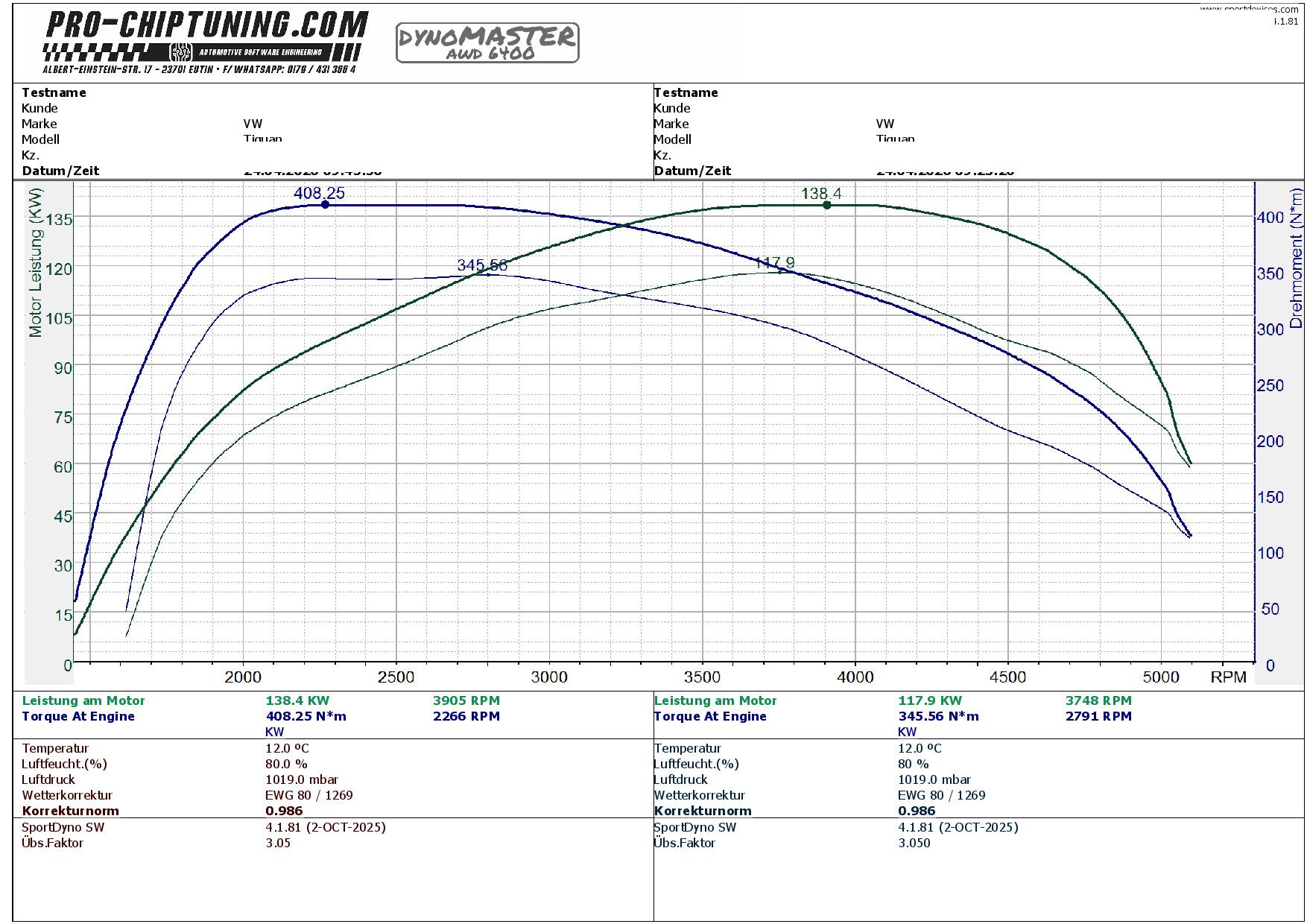
Task: Click the left Korrekturnorm 0.986 value
Action: pyautogui.click(x=284, y=811)
